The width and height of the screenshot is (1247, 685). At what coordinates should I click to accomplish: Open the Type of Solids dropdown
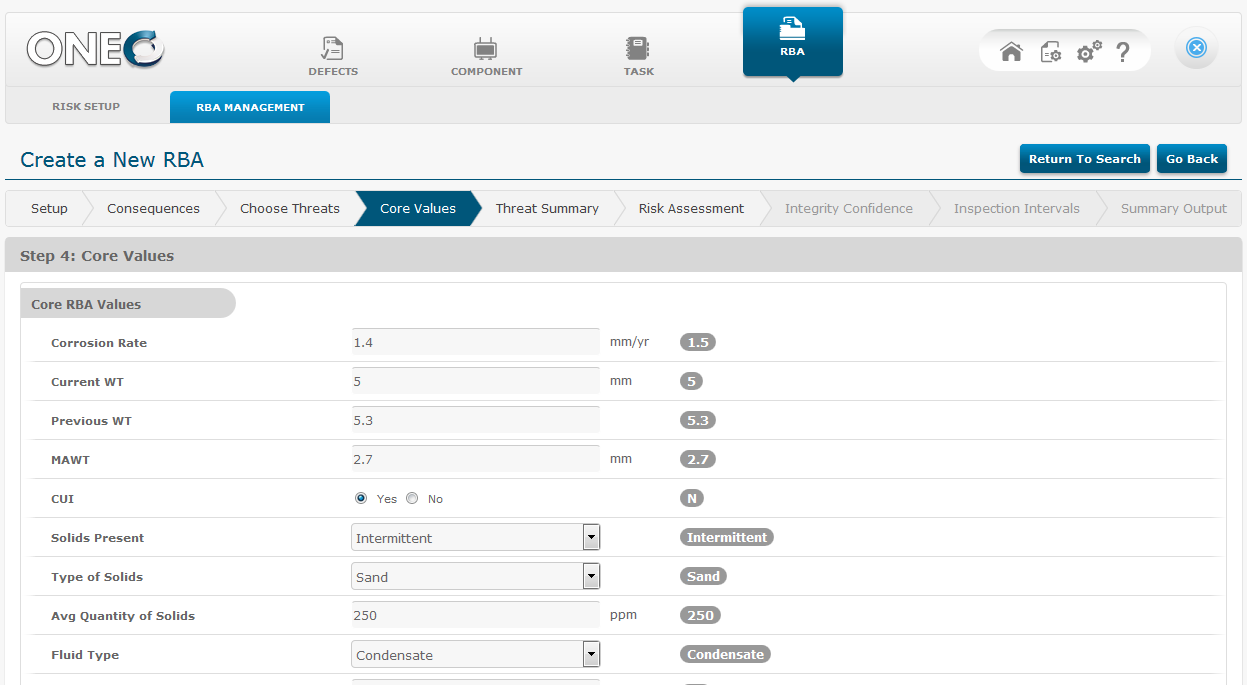click(x=591, y=577)
